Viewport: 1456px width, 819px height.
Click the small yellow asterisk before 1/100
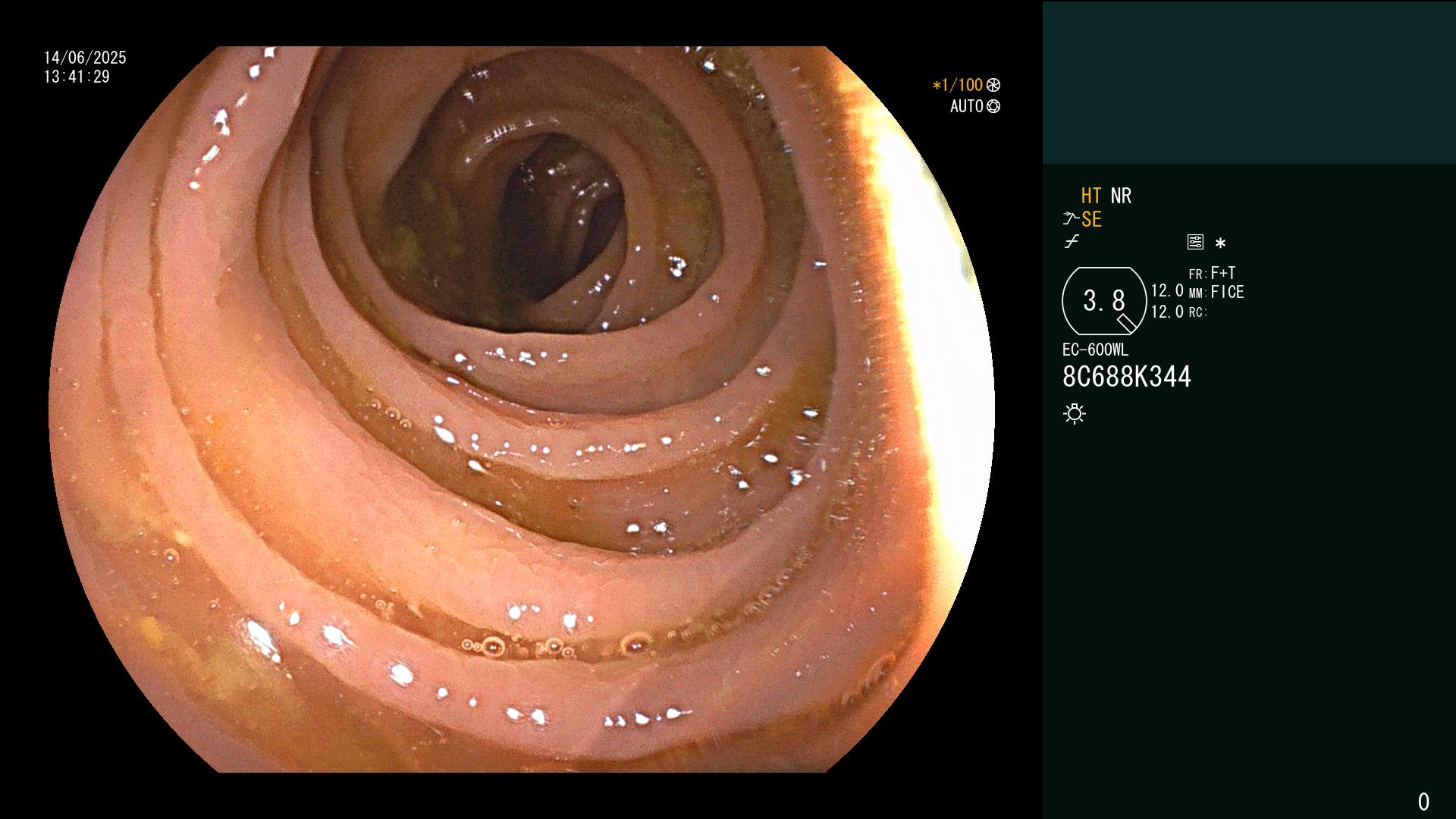pyautogui.click(x=937, y=85)
